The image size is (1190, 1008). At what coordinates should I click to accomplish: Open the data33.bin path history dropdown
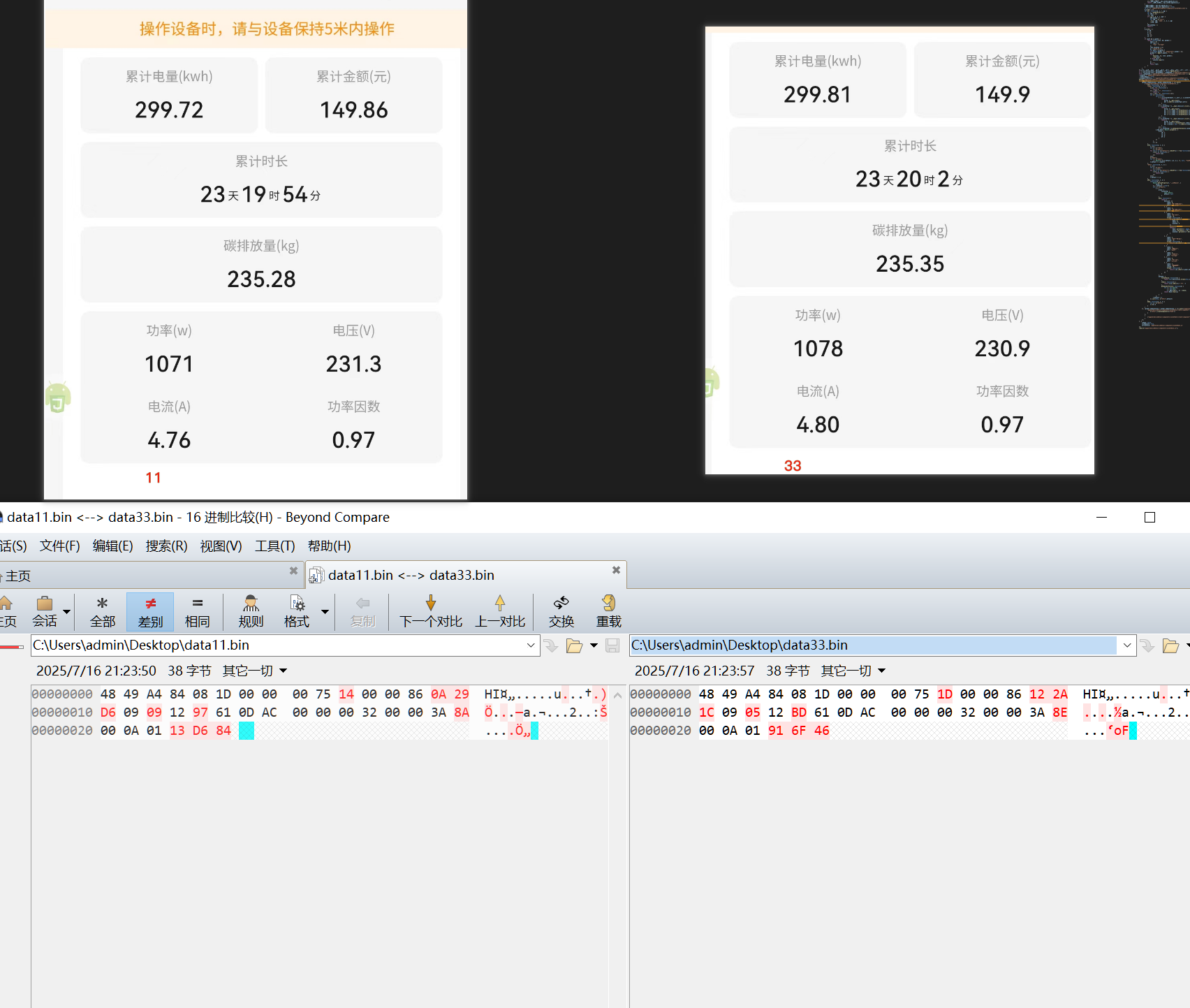tap(1126, 646)
